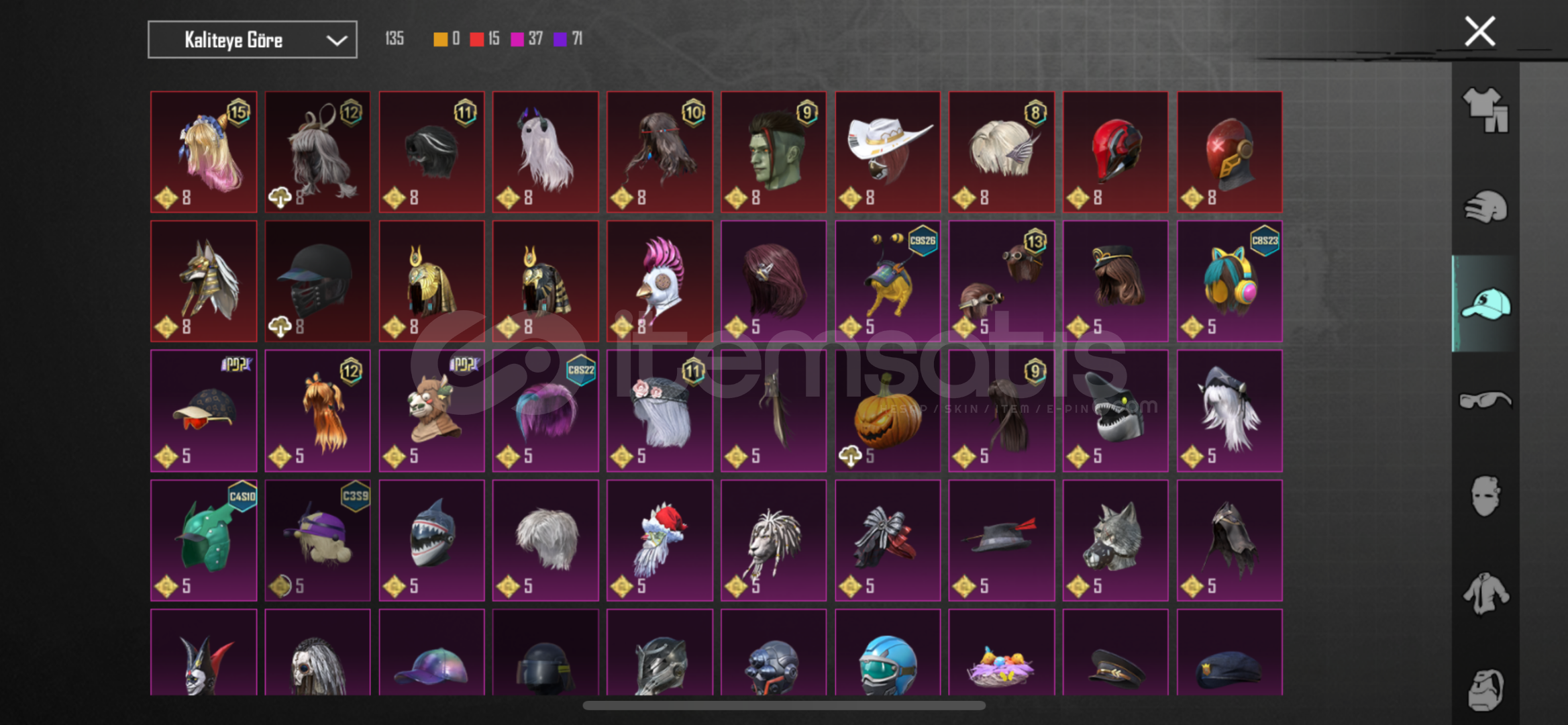Close the inventory with the X button

click(1480, 31)
